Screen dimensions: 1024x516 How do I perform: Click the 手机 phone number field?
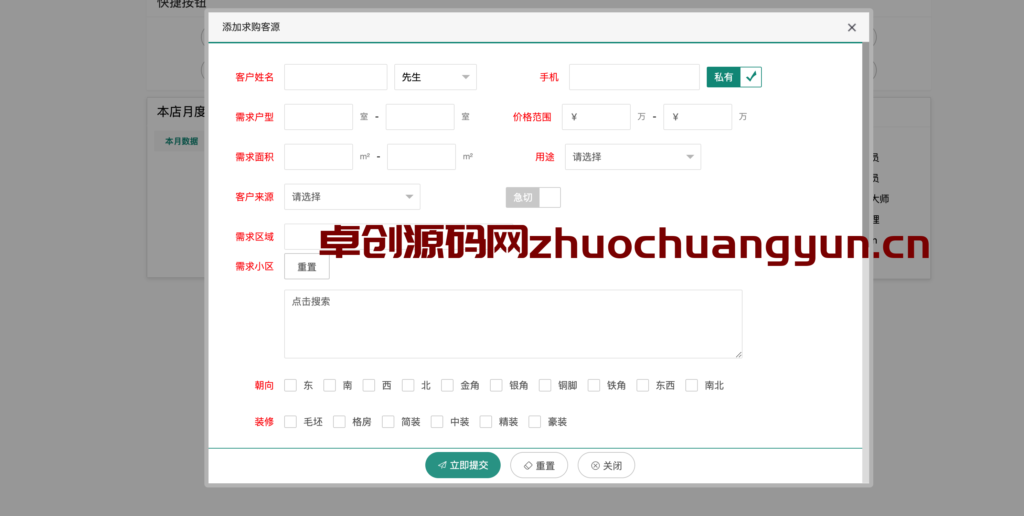pyautogui.click(x=634, y=77)
